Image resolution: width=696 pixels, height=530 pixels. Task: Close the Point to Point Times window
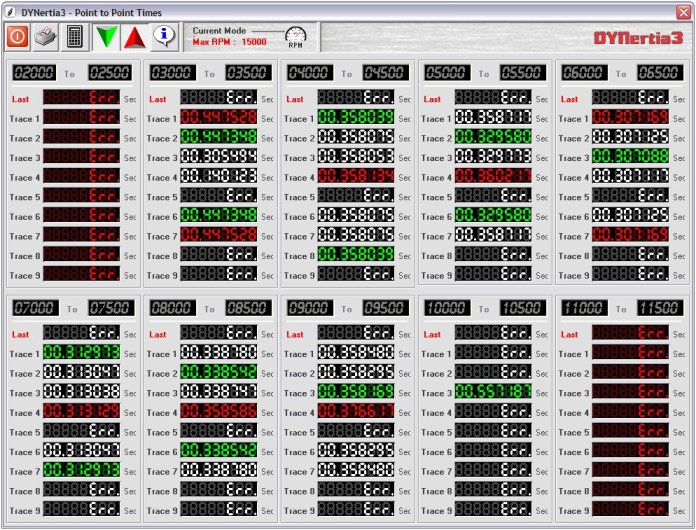[683, 11]
